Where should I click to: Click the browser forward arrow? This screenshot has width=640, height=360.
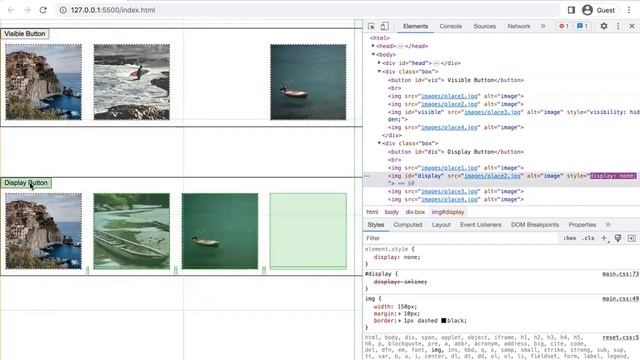click(27, 10)
